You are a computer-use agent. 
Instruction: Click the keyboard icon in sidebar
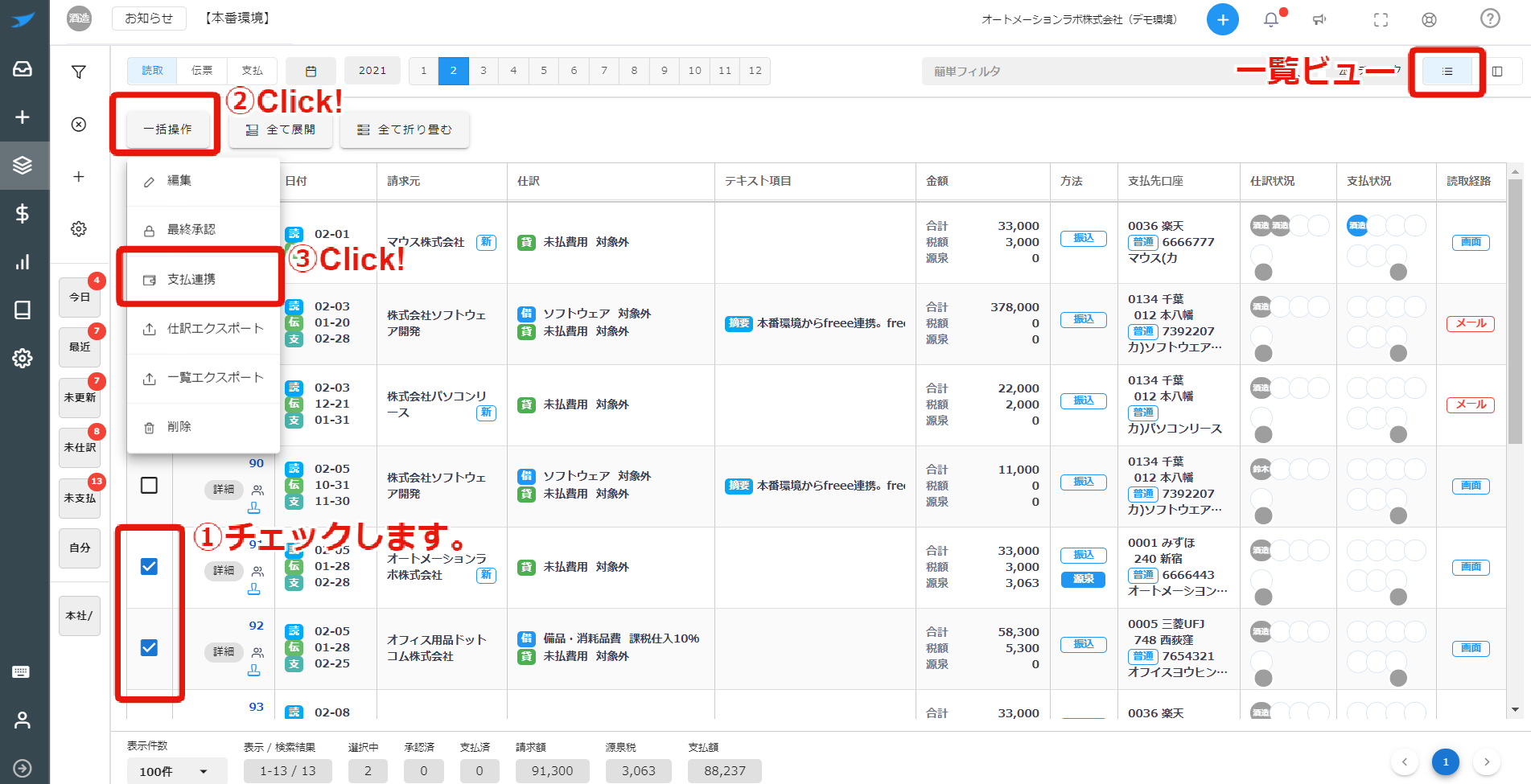pyautogui.click(x=21, y=671)
